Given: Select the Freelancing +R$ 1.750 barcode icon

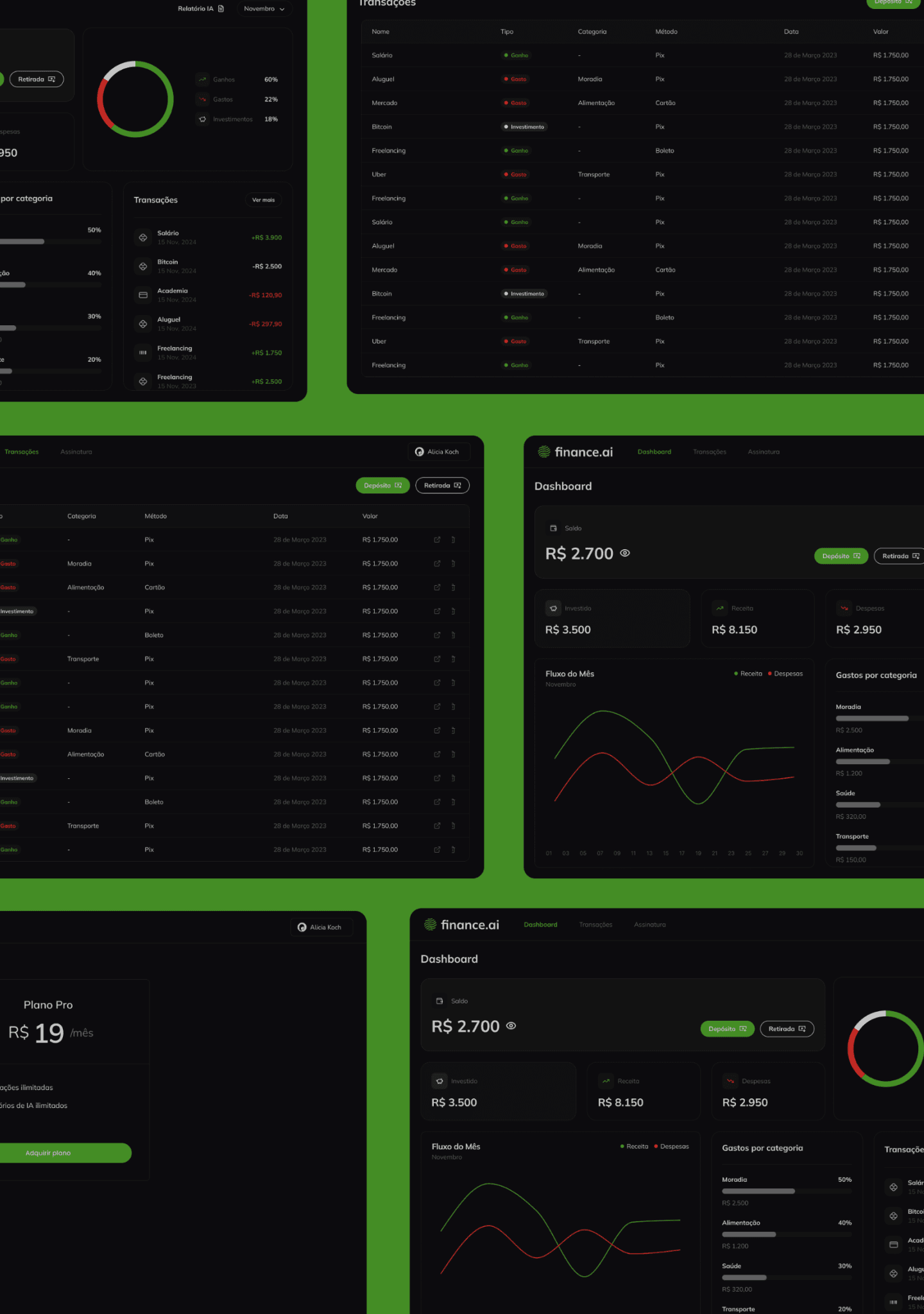Looking at the screenshot, I should (143, 353).
